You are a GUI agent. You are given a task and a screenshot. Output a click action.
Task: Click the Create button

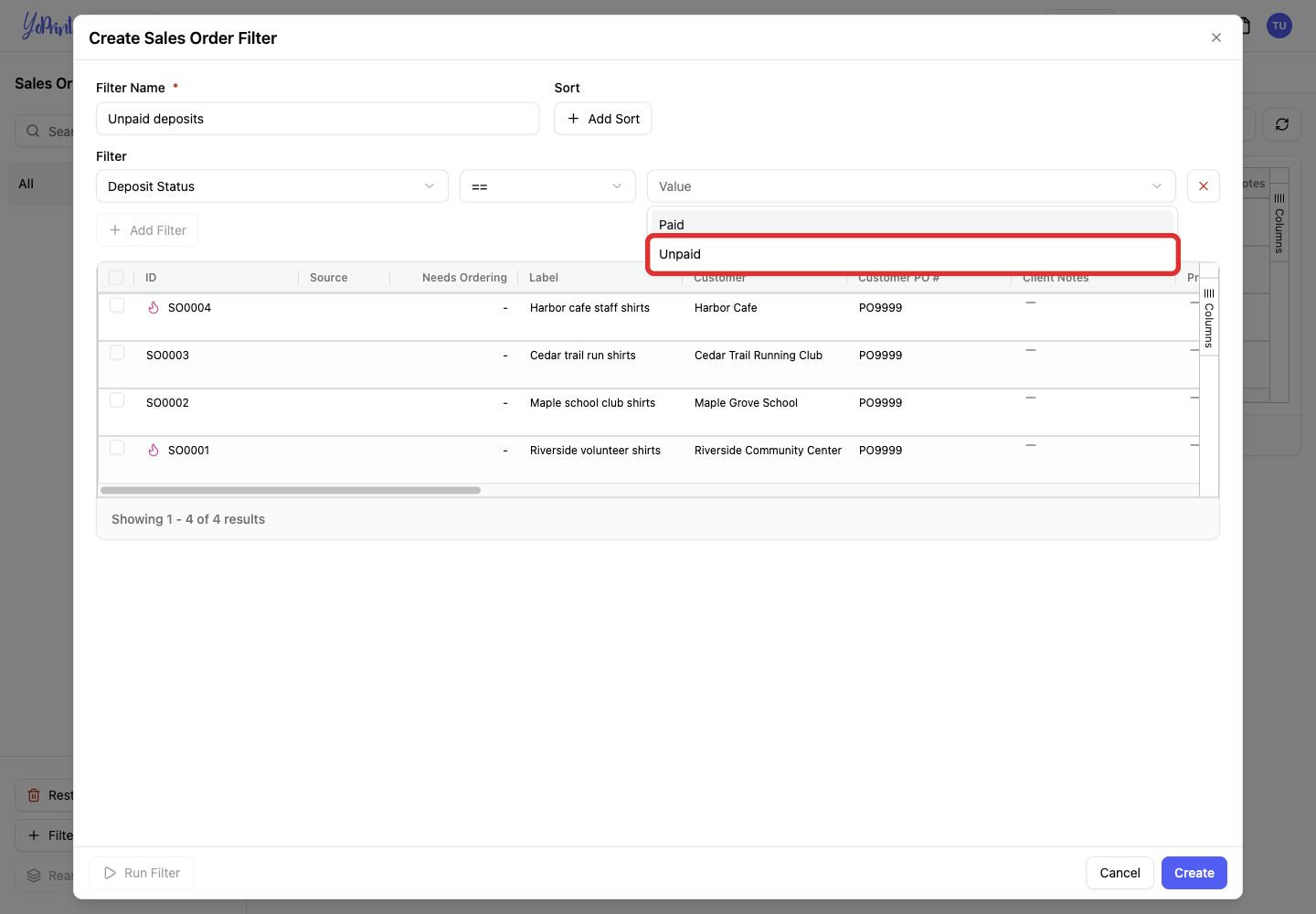click(x=1194, y=873)
